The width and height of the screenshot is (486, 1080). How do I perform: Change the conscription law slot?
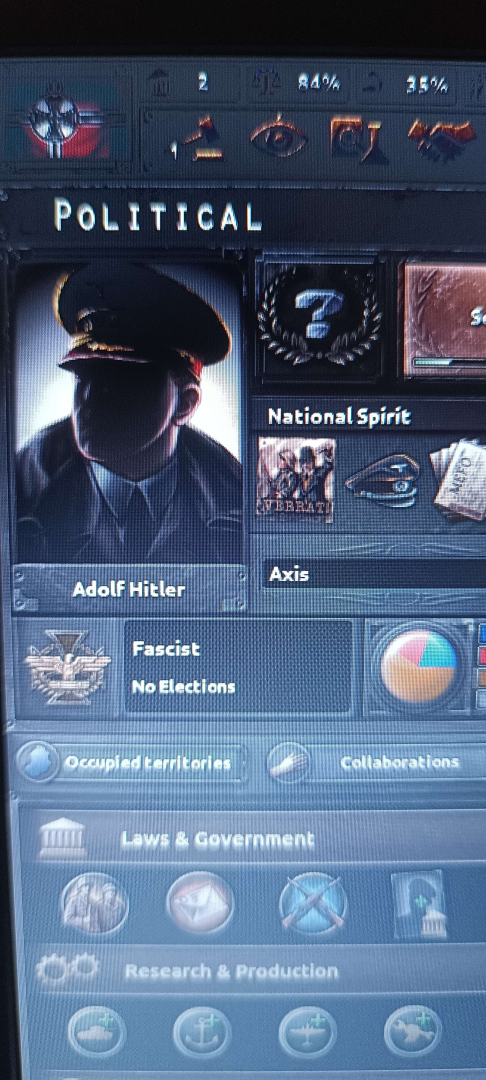[x=94, y=903]
